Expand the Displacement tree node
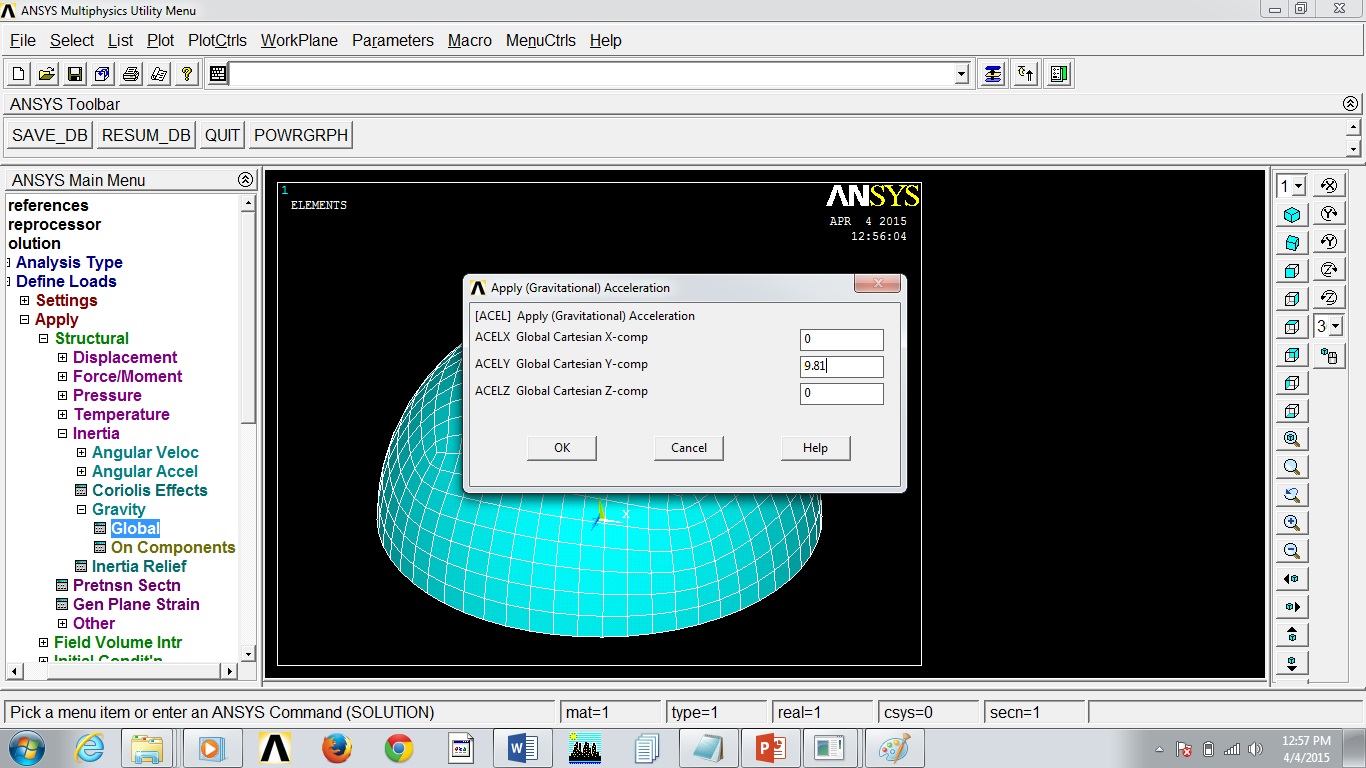The image size is (1366, 768). coord(62,357)
